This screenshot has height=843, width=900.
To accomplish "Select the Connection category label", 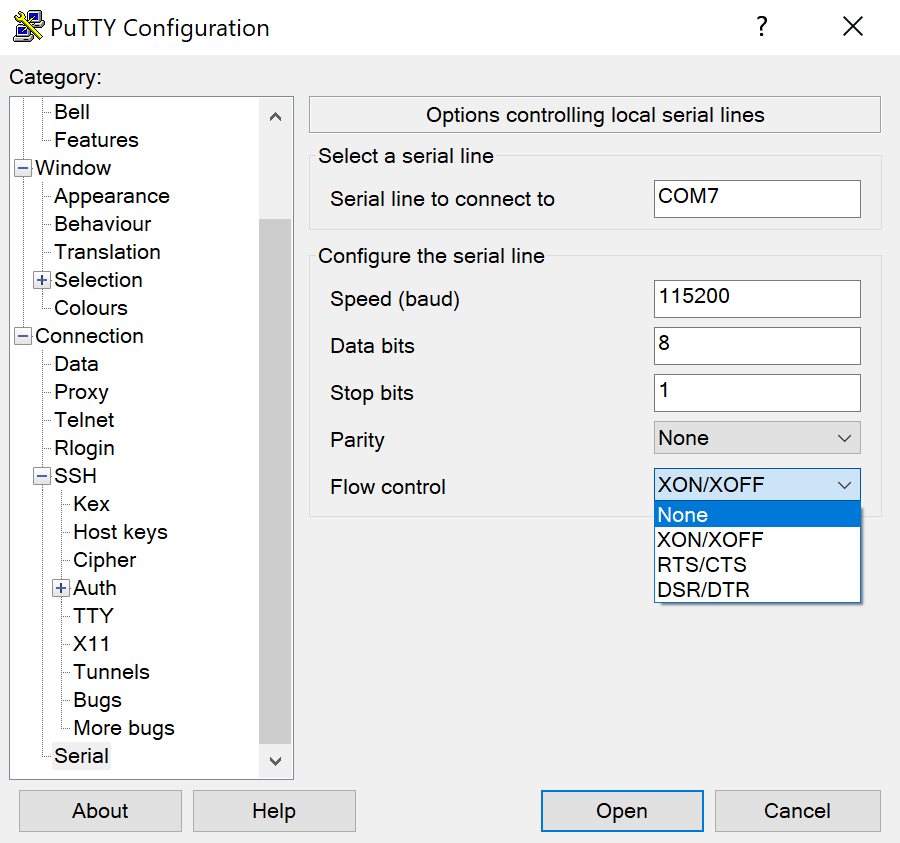I will point(90,336).
